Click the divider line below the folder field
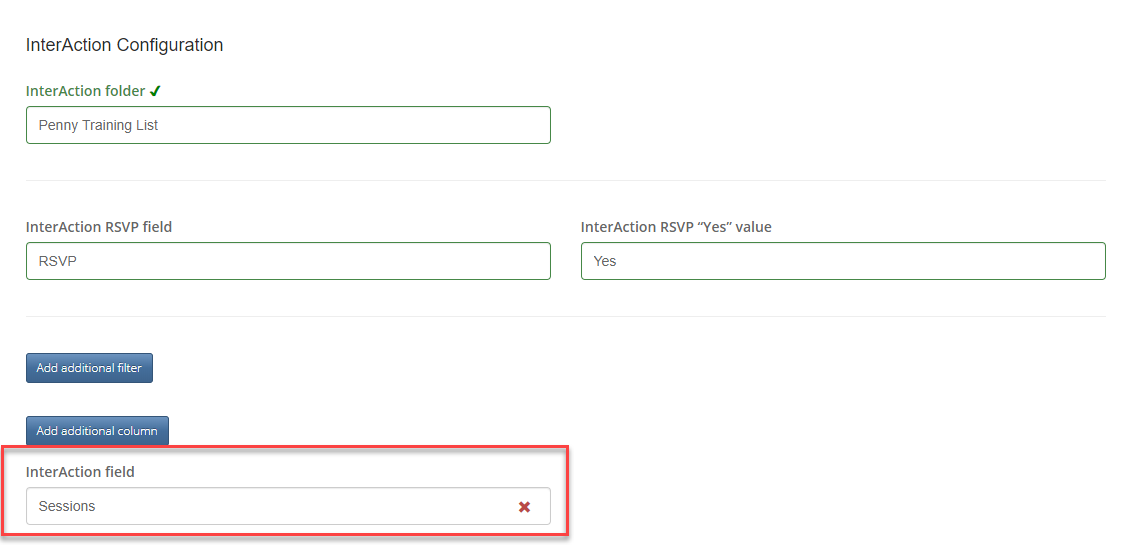Viewport: 1126px width, 546px height. click(566, 180)
